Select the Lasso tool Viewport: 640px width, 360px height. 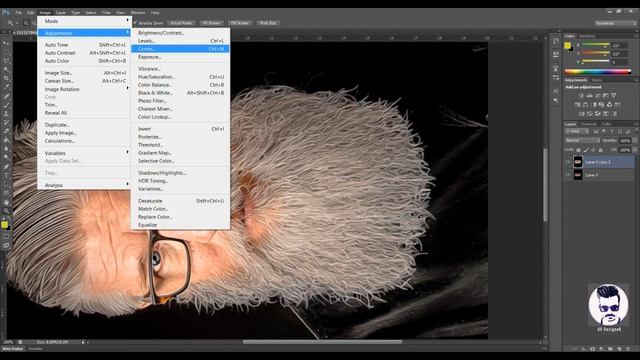(x=7, y=60)
